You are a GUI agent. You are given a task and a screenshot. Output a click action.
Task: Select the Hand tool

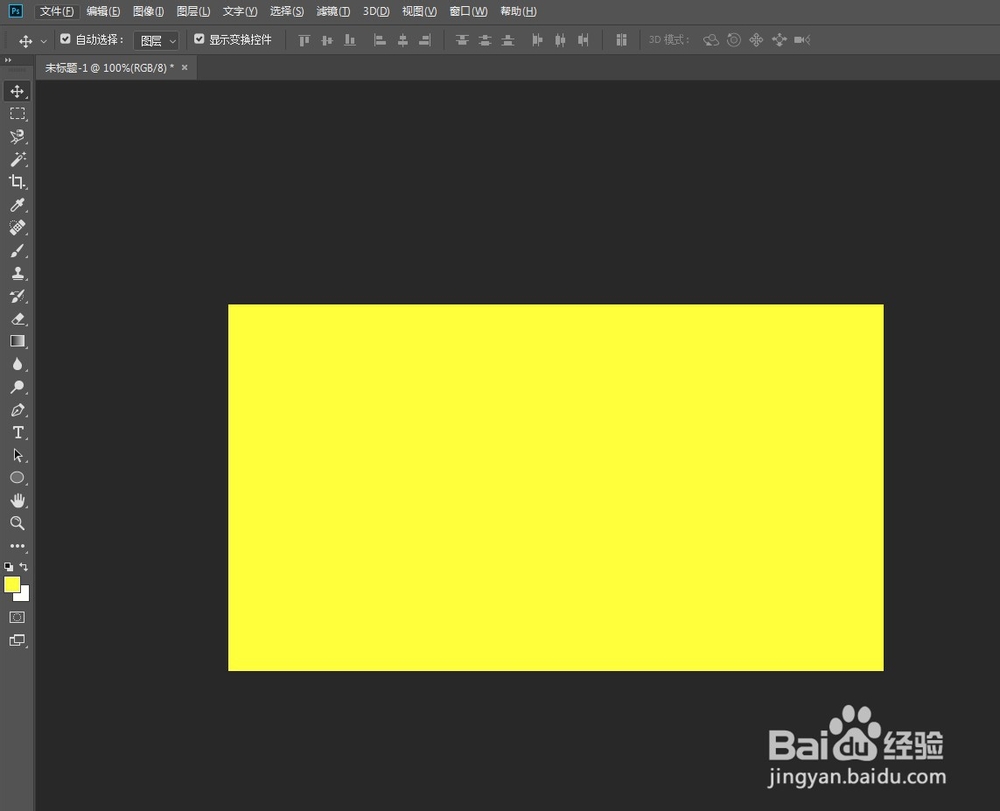click(x=17, y=500)
